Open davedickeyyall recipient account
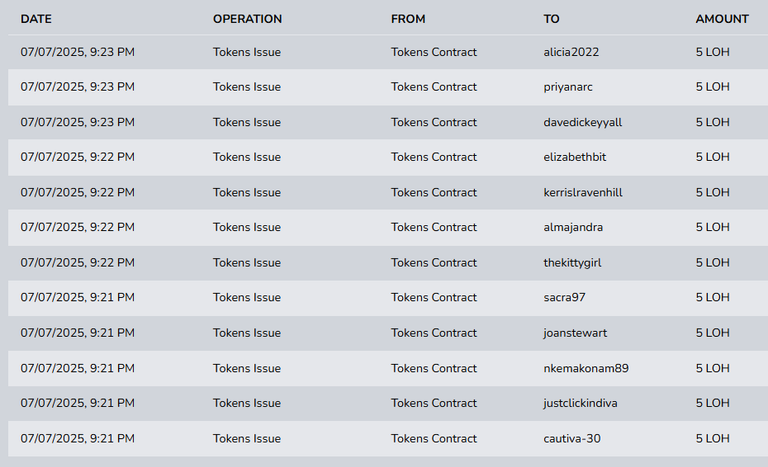Viewport: 768px width, 467px height. 582,123
